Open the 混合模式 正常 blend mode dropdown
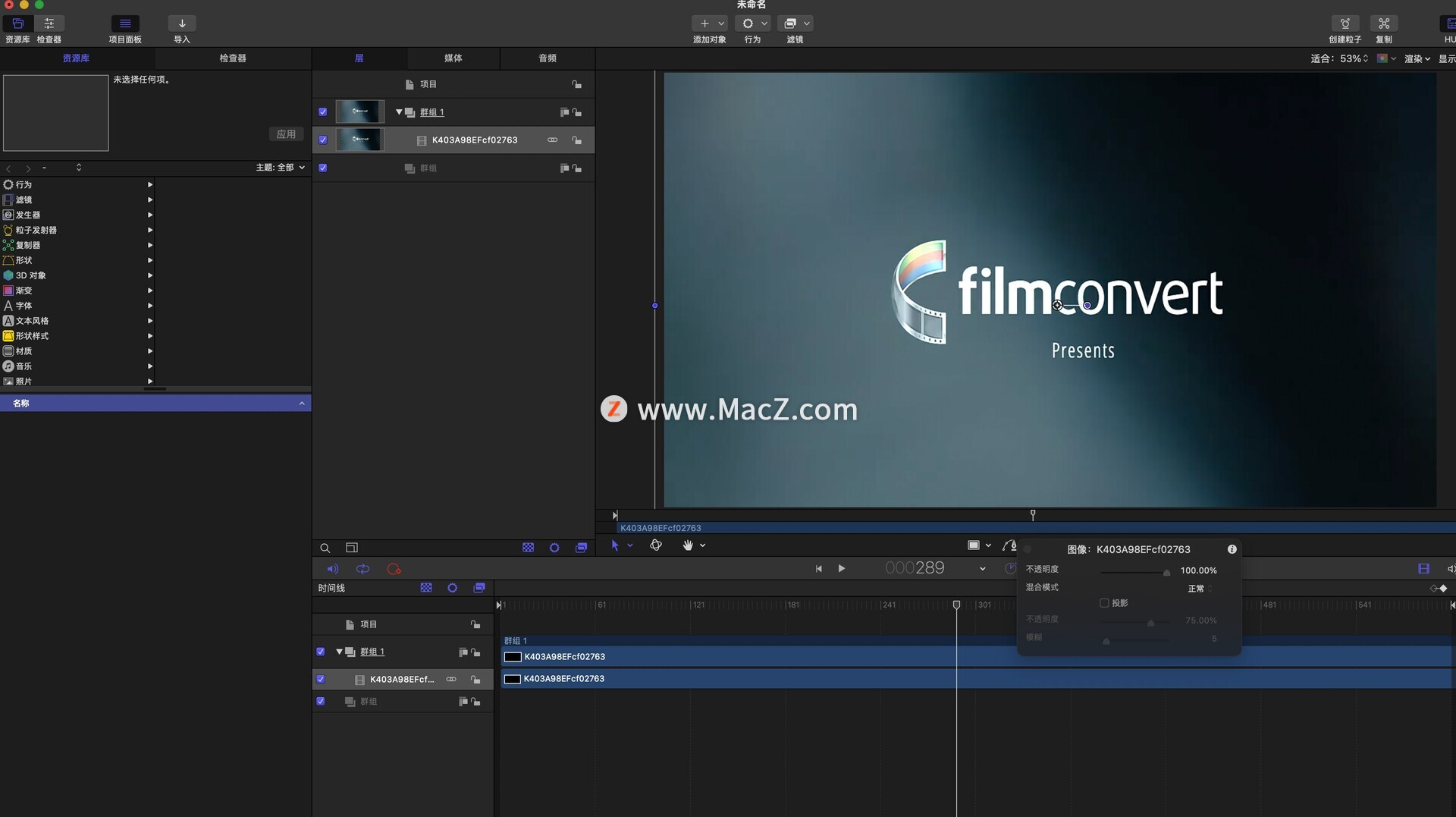This screenshot has height=817, width=1456. click(1200, 589)
